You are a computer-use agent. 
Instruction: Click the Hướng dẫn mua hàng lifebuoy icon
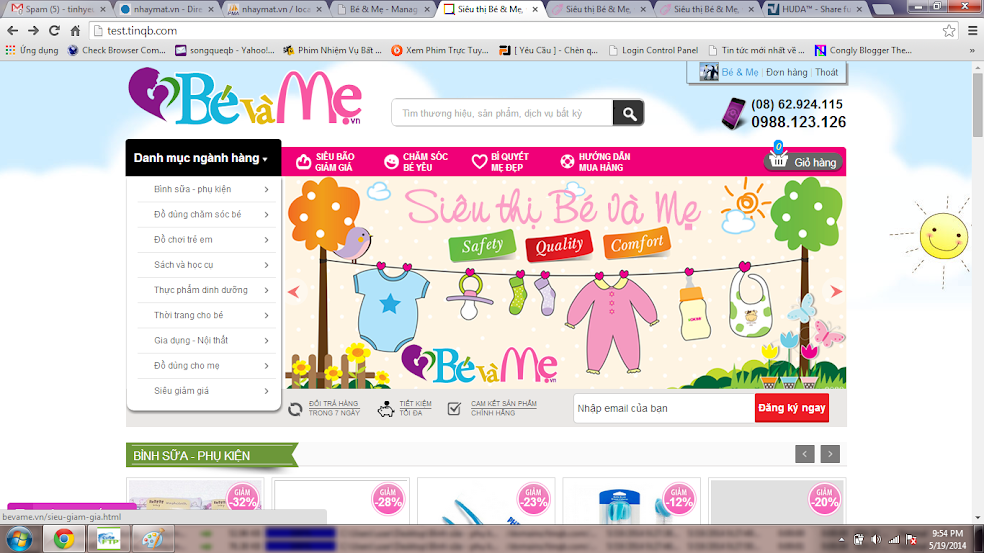tap(567, 162)
